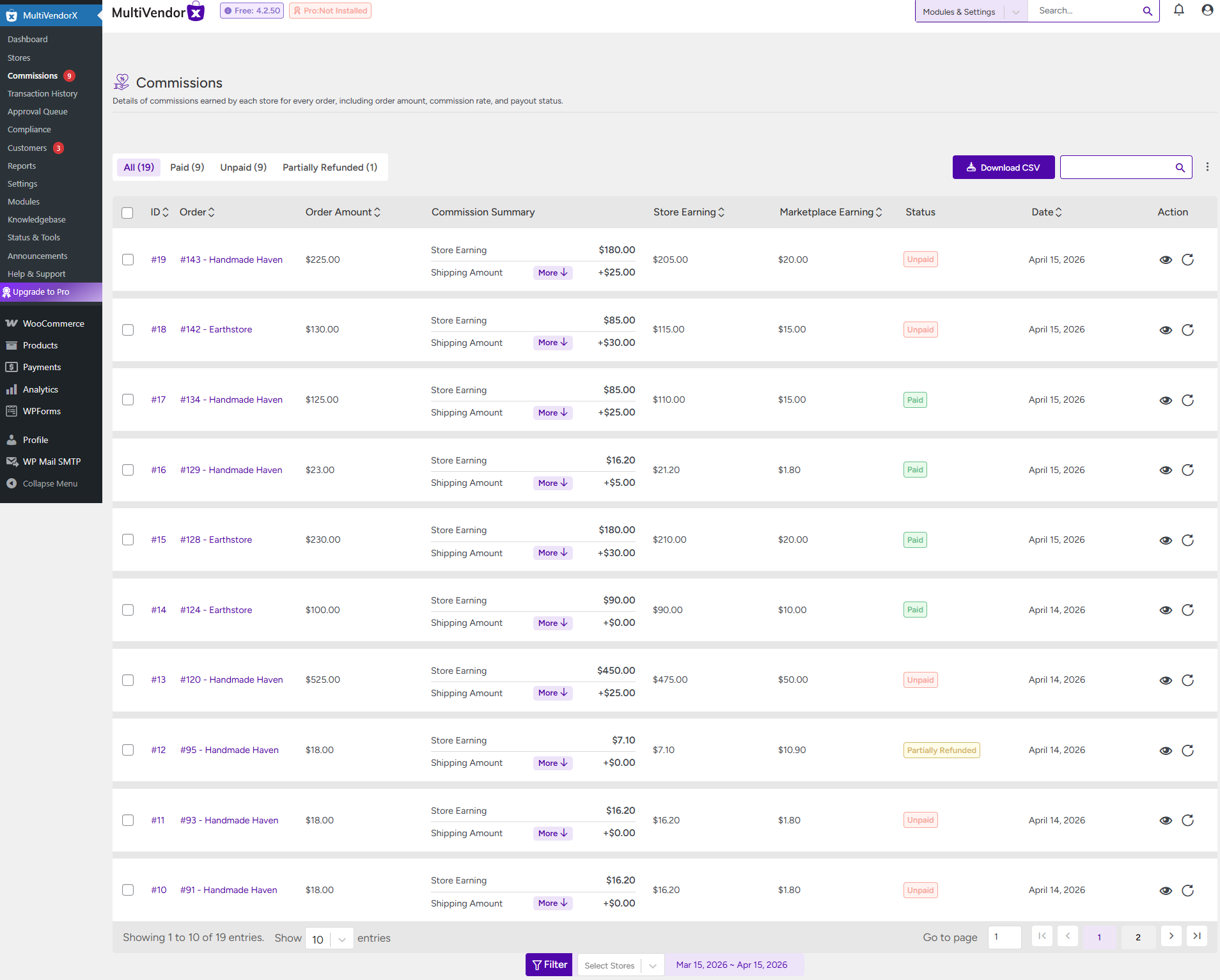This screenshot has height=980, width=1220.
Task: Open the notifications bell icon
Action: click(1178, 10)
